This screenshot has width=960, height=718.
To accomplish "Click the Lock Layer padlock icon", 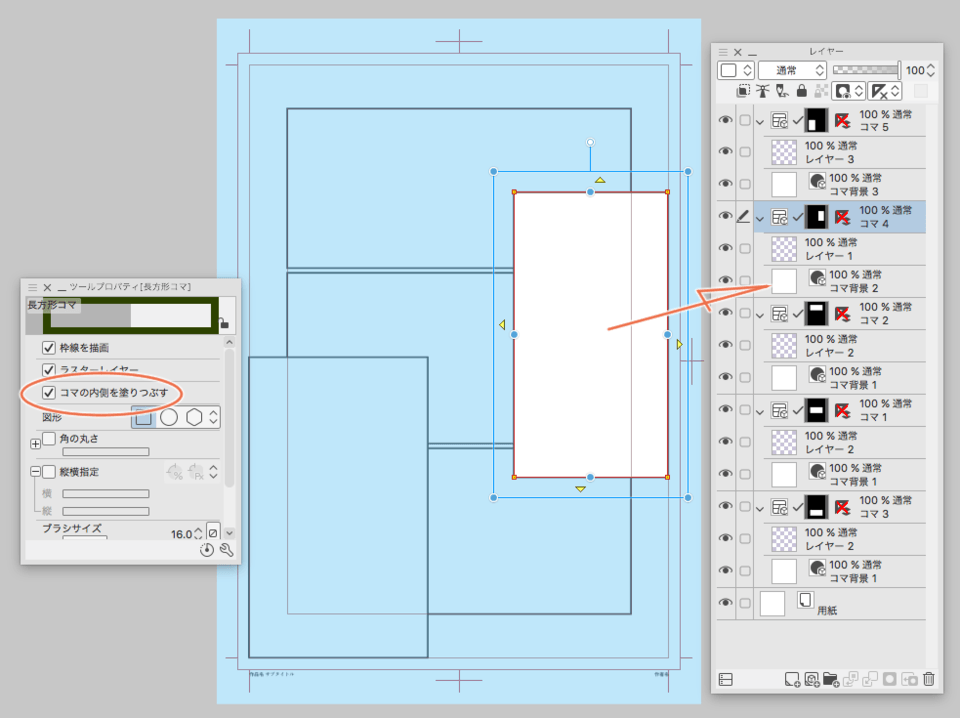I will point(802,91).
